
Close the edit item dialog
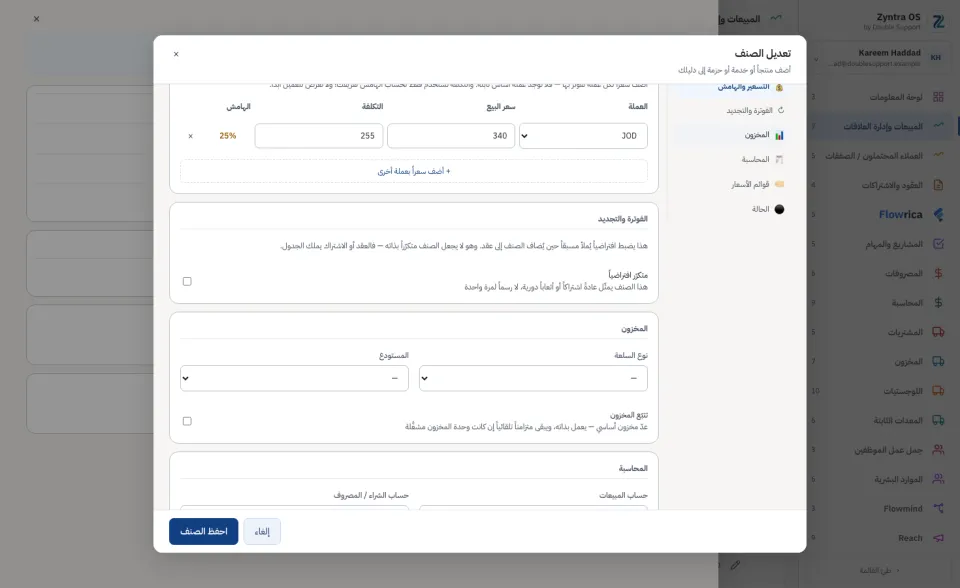pyautogui.click(x=176, y=55)
